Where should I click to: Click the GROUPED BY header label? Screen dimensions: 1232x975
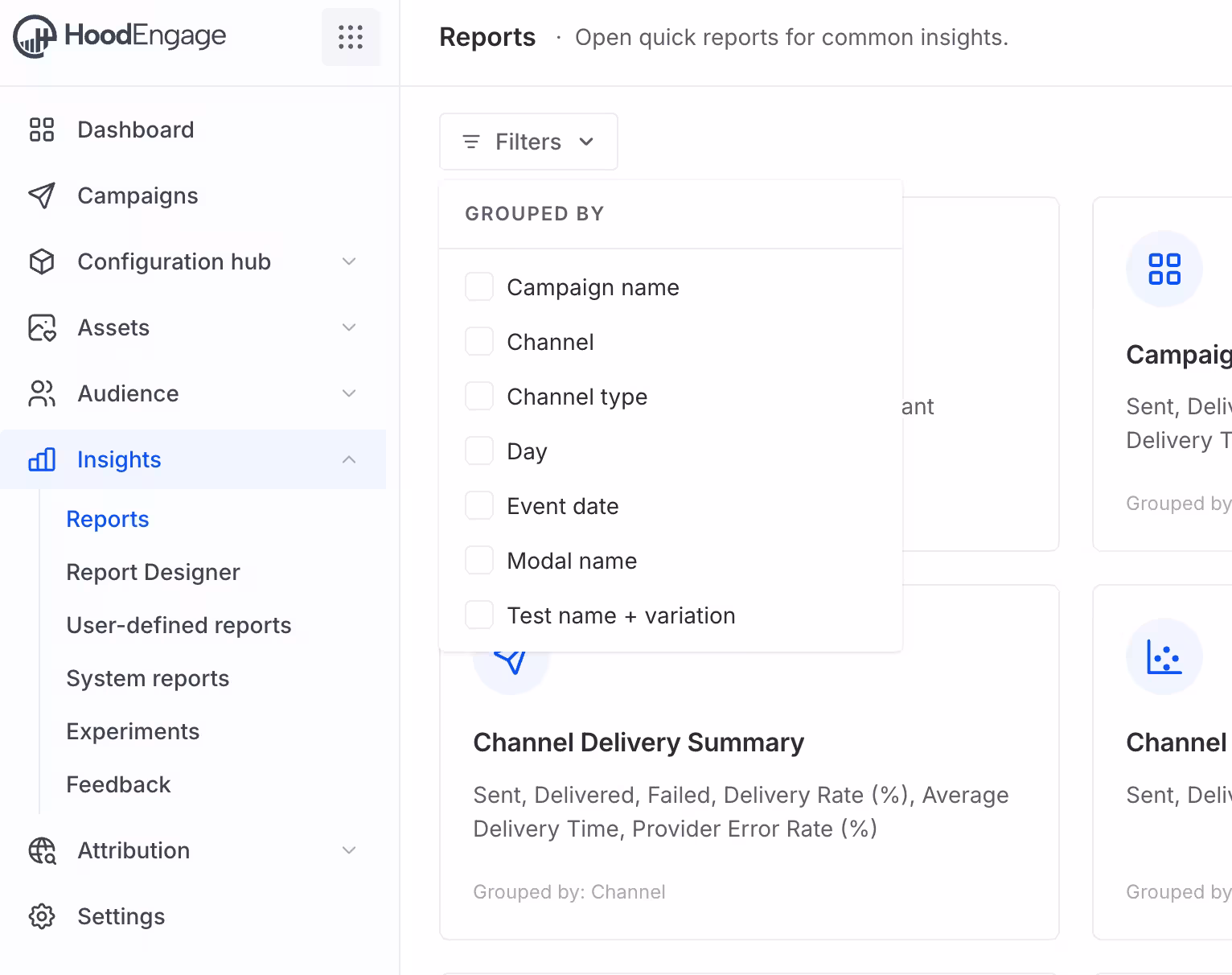click(535, 214)
